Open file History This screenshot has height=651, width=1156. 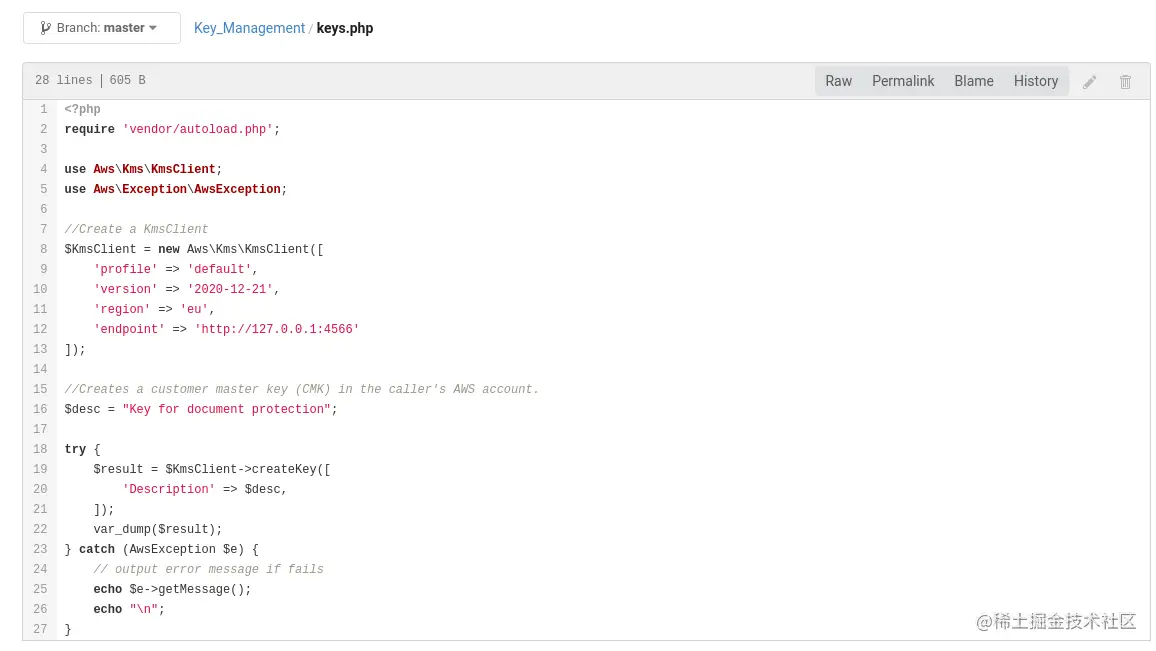coord(1036,81)
